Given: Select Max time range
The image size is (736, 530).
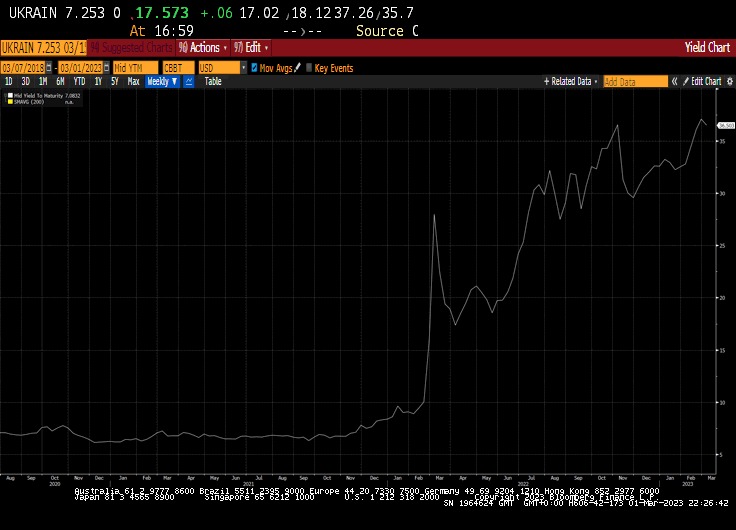Looking at the screenshot, I should [x=133, y=82].
